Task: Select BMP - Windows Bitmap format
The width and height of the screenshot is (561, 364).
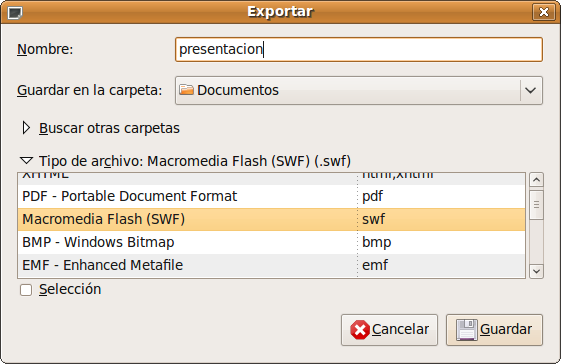Action: pos(271,242)
